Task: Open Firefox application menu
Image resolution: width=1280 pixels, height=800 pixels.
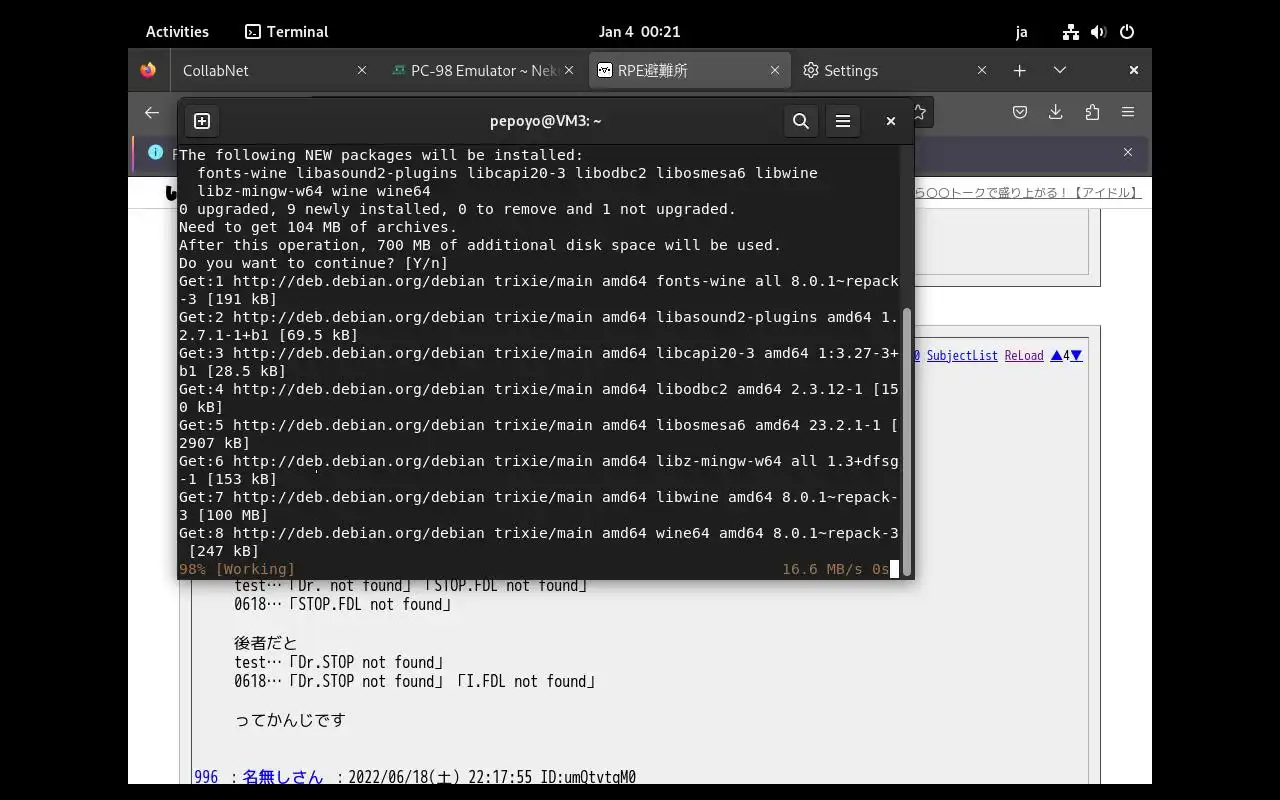Action: [1128, 113]
